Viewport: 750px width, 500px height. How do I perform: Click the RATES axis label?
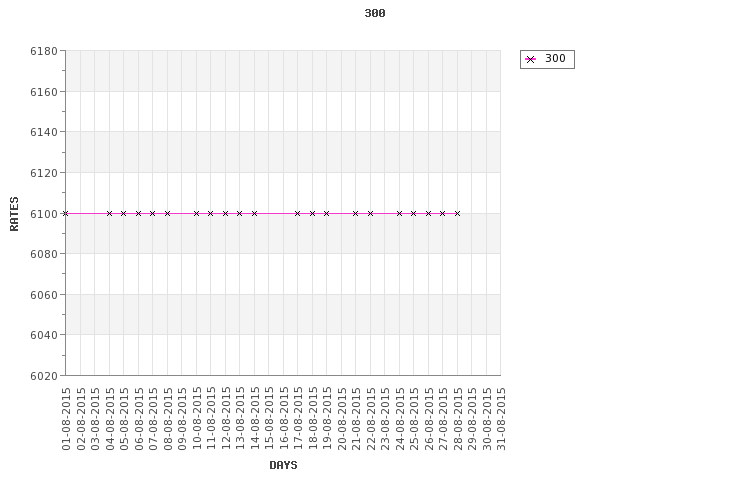14,214
